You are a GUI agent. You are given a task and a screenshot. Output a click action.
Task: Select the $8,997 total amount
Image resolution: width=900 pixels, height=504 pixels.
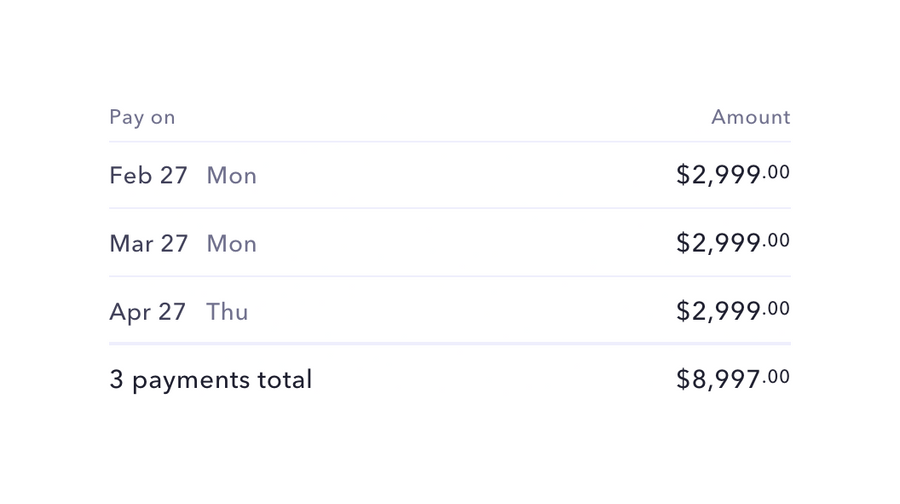[718, 379]
